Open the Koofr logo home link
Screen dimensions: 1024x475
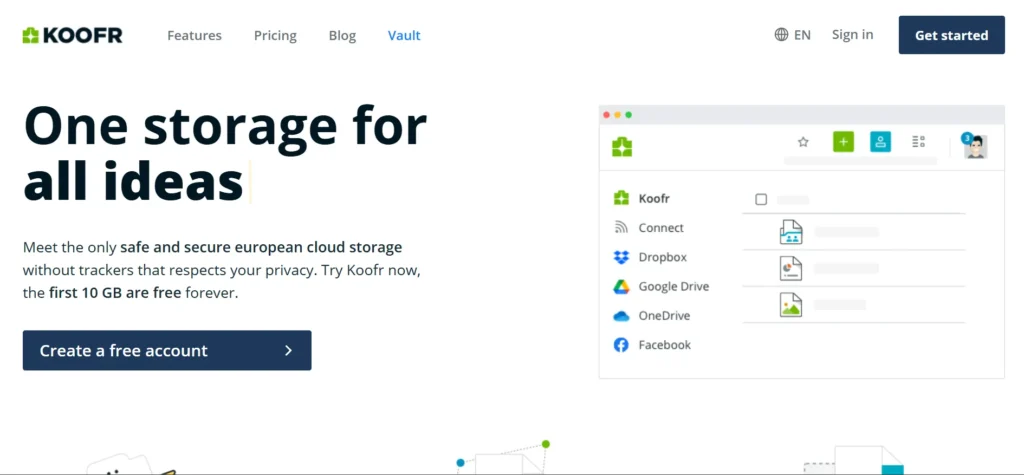tap(72, 35)
